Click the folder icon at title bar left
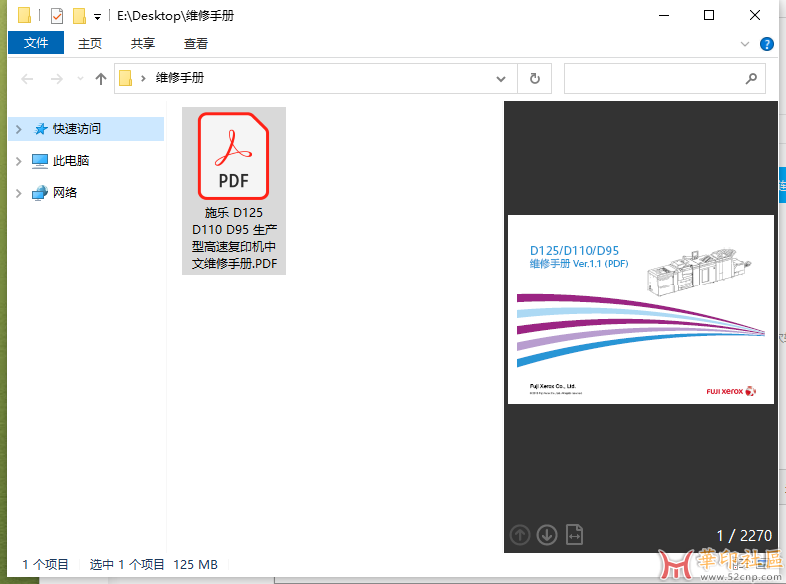 coord(24,15)
